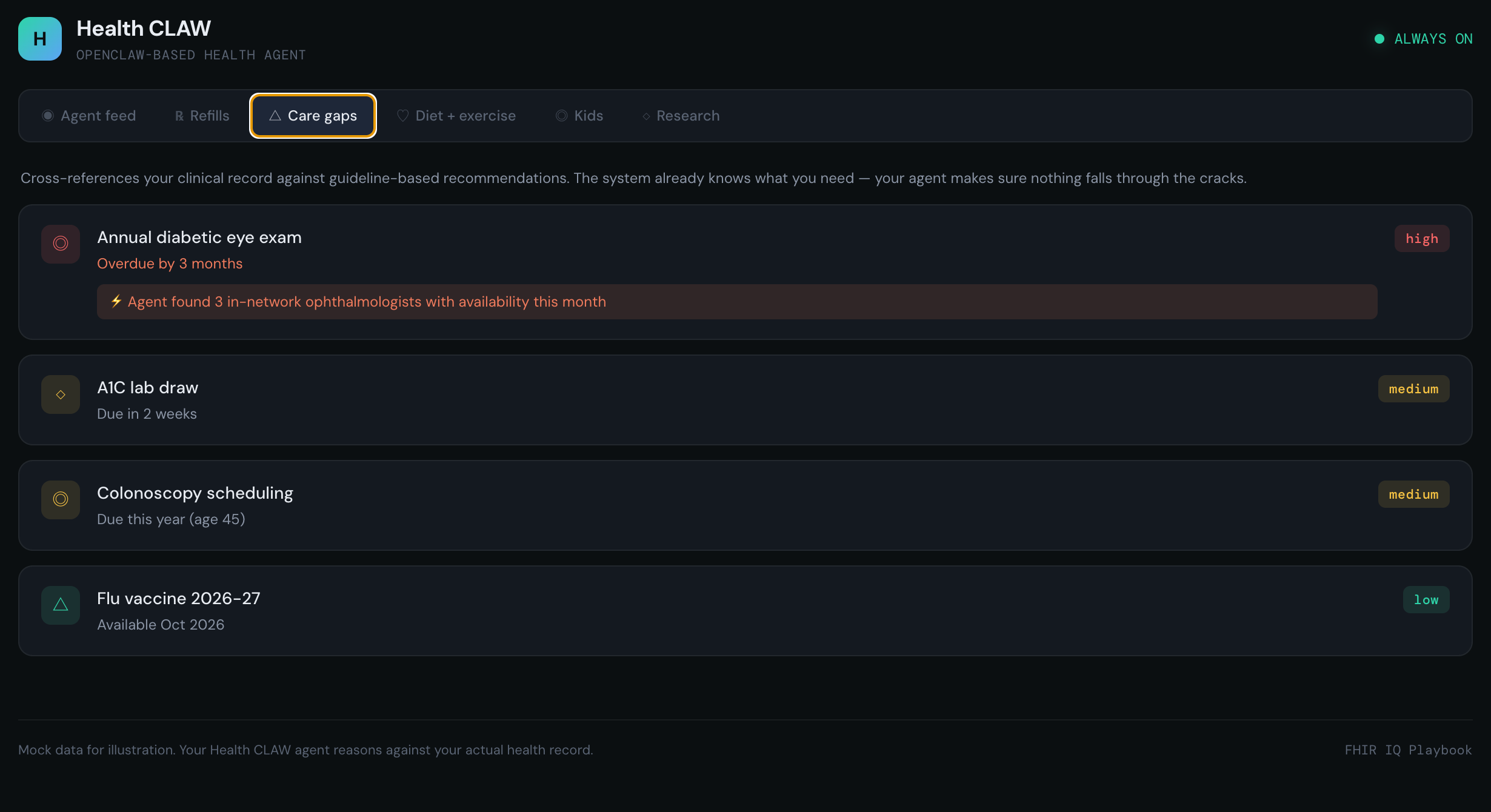Open the Agent feed tab

(89, 116)
